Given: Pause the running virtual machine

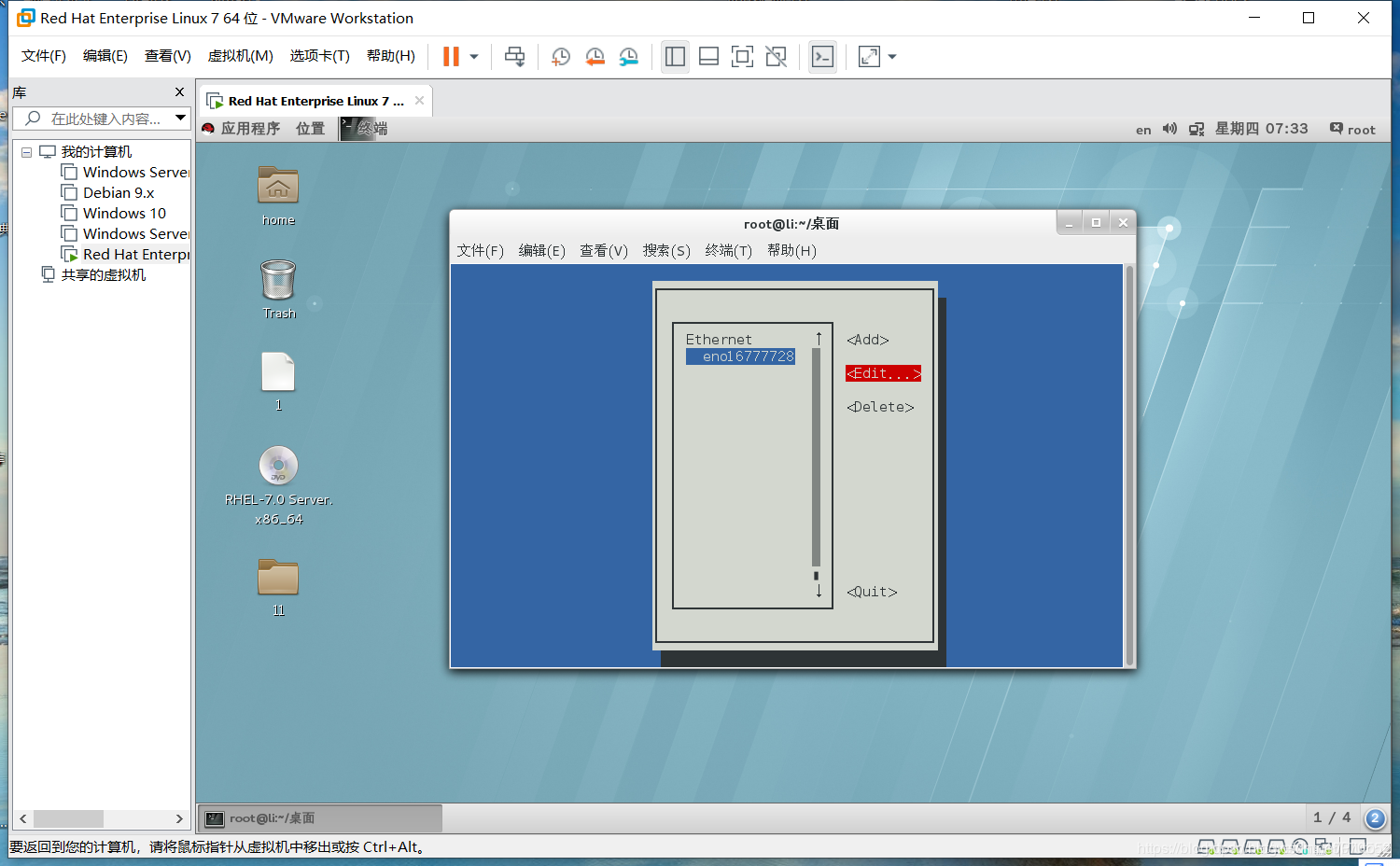Looking at the screenshot, I should 451,57.
